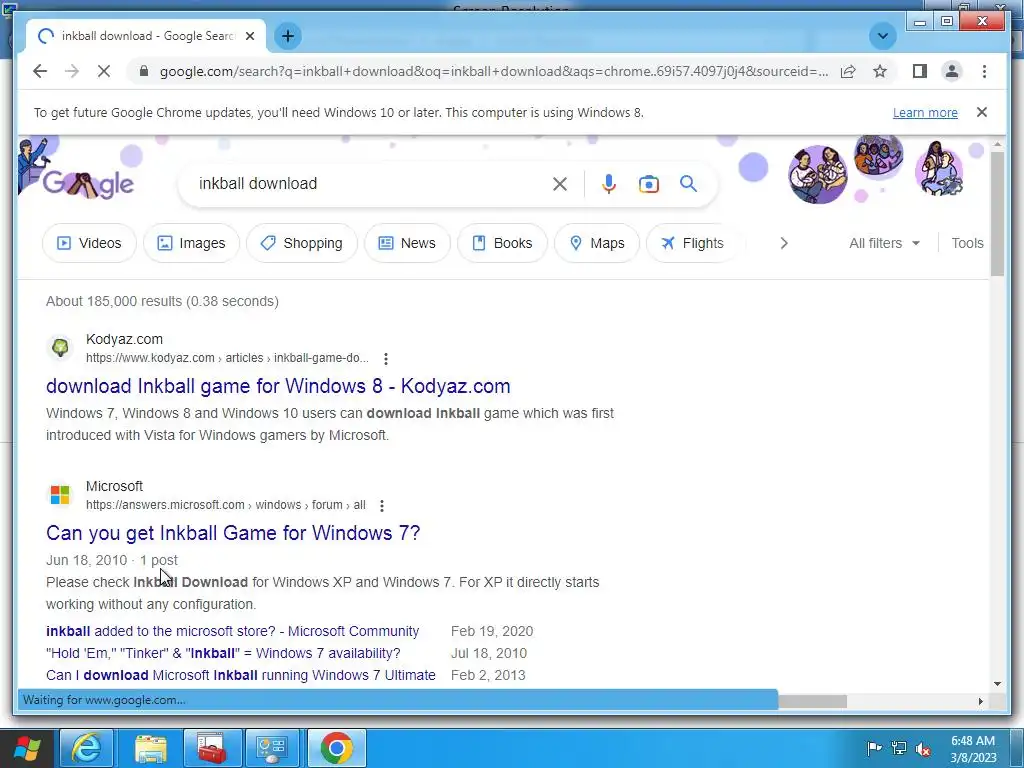Click Learn more about Chrome updates
The width and height of the screenshot is (1024, 768).
pyautogui.click(x=925, y=112)
